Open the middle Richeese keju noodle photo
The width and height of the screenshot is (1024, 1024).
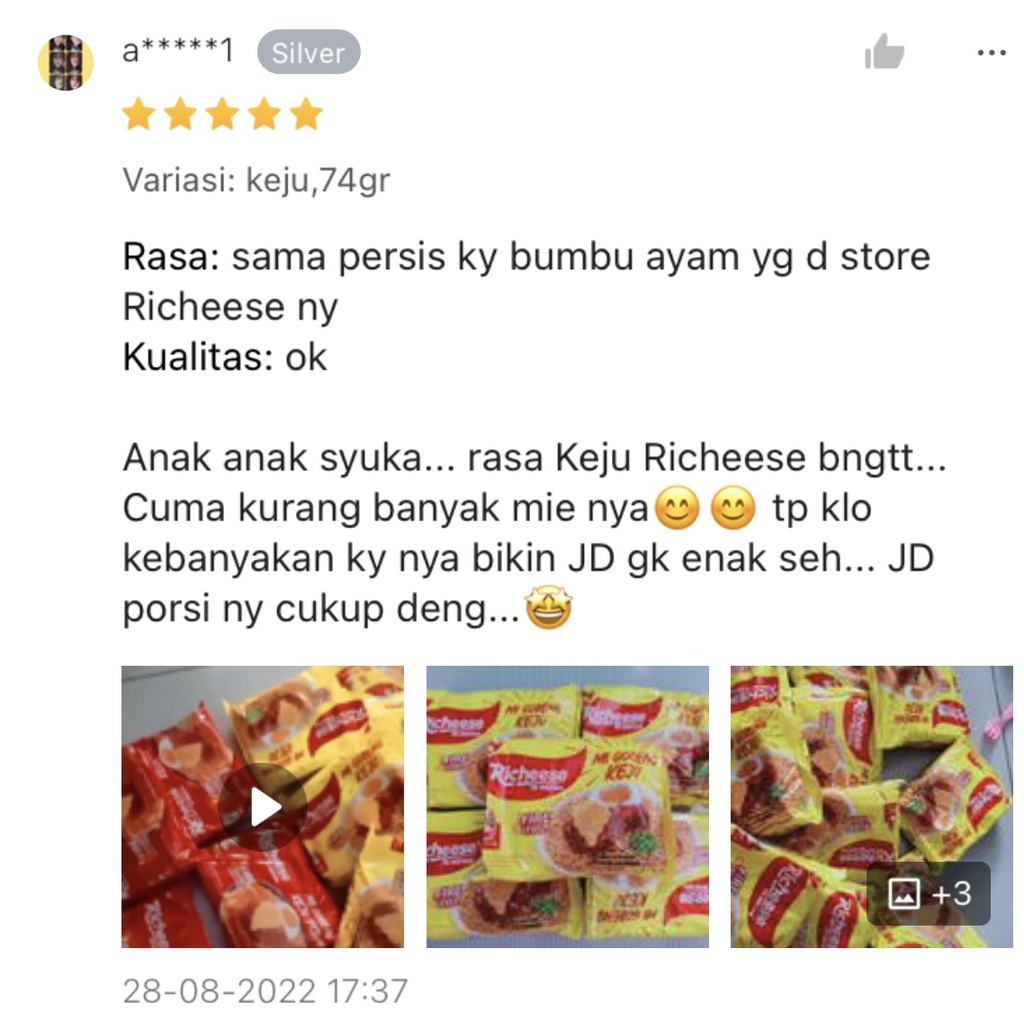[568, 807]
